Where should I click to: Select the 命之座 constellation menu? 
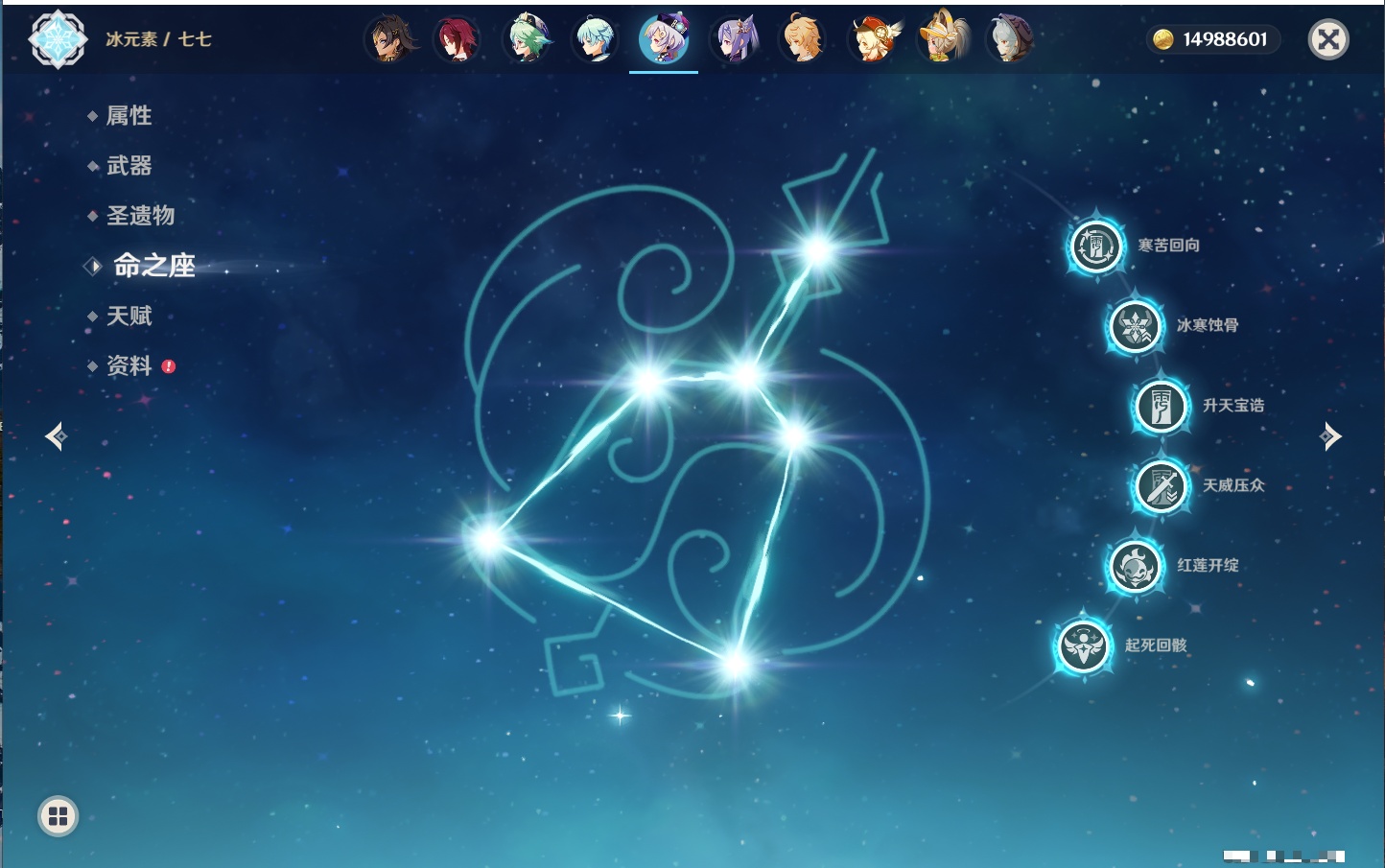[154, 266]
